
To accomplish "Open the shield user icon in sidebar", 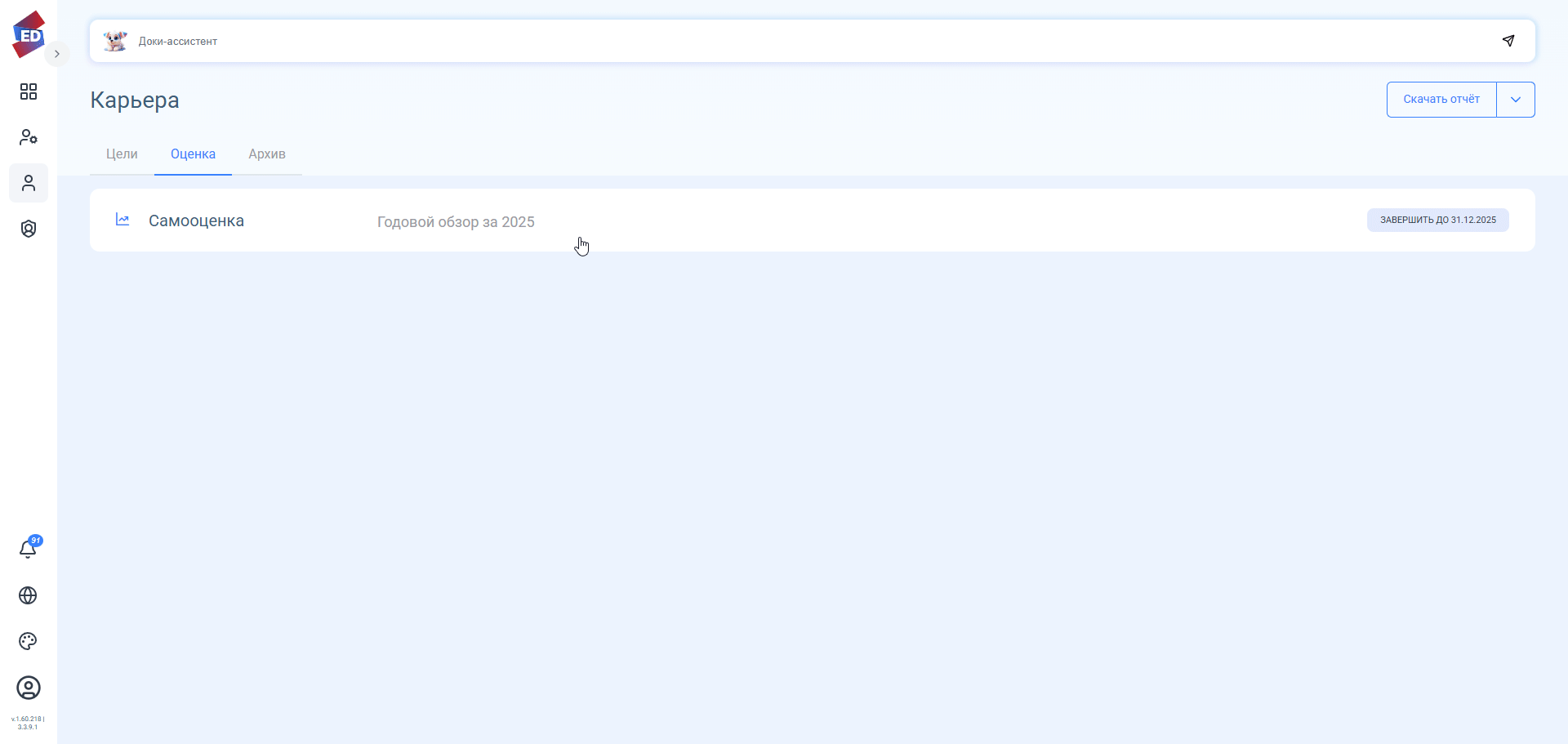I will pyautogui.click(x=29, y=229).
